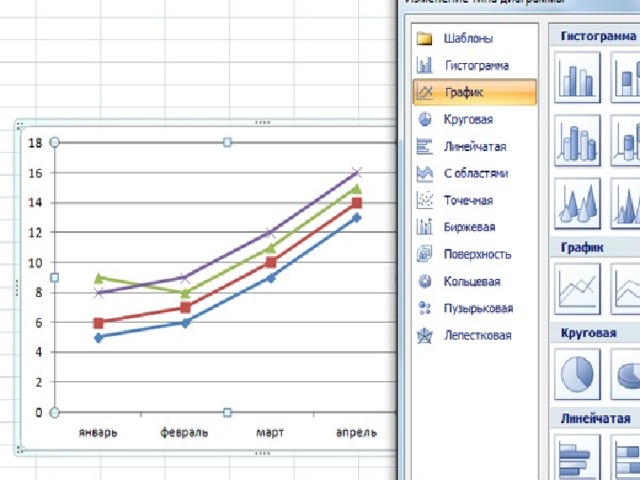Select the Биржевая stock chart category
640x480 pixels.
click(x=468, y=227)
